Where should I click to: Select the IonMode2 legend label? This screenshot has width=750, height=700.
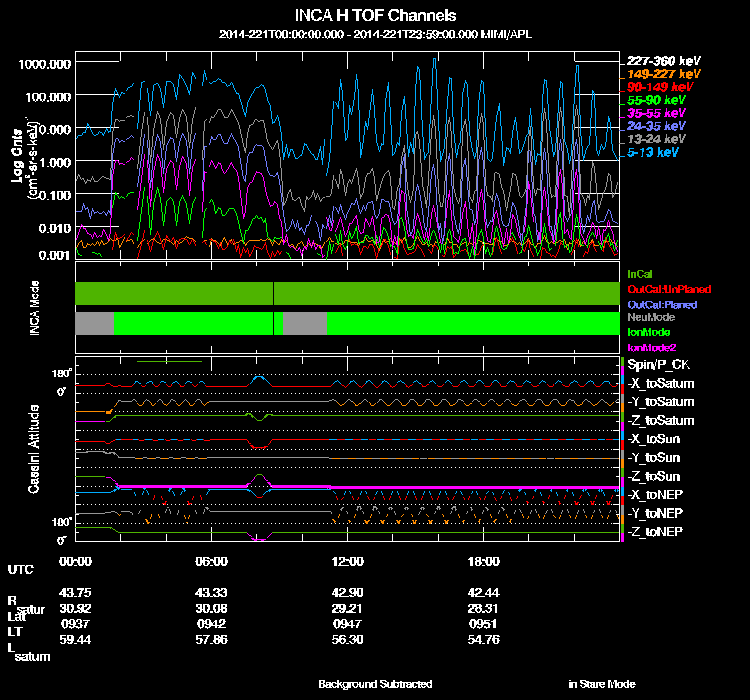[651, 346]
